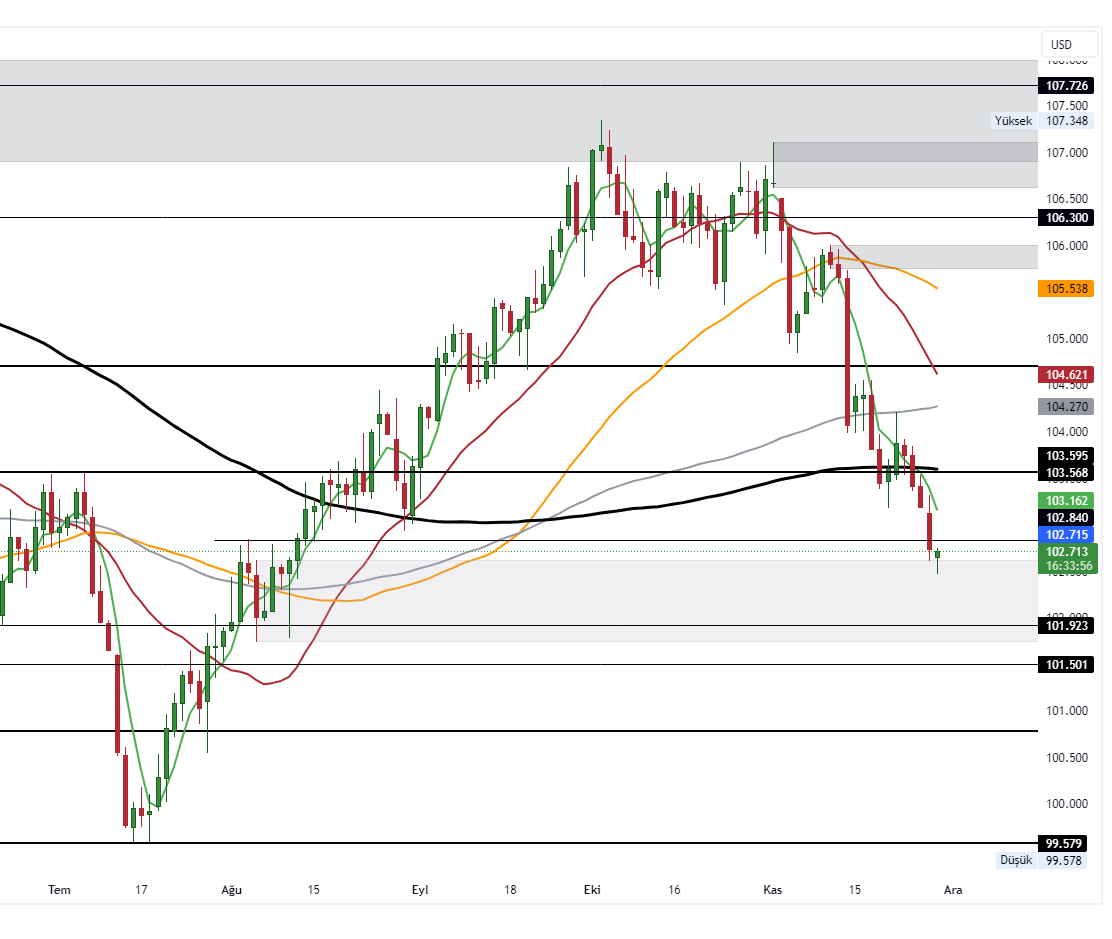This screenshot has height=939, width=1112.
Task: Select the Eki month label on time axis
Action: [x=591, y=889]
